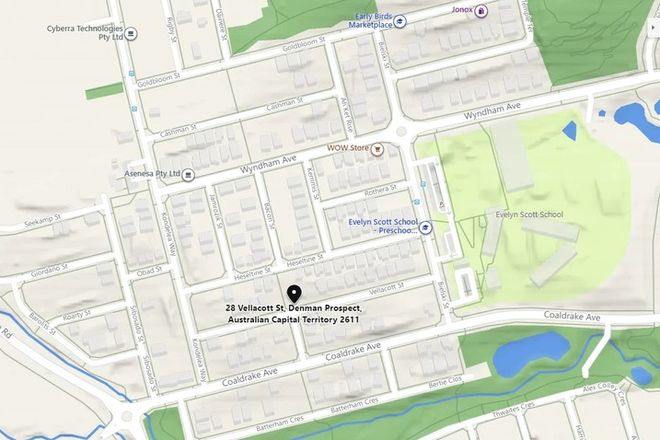Click the Cyberra Technologies business icon

click(x=132, y=33)
